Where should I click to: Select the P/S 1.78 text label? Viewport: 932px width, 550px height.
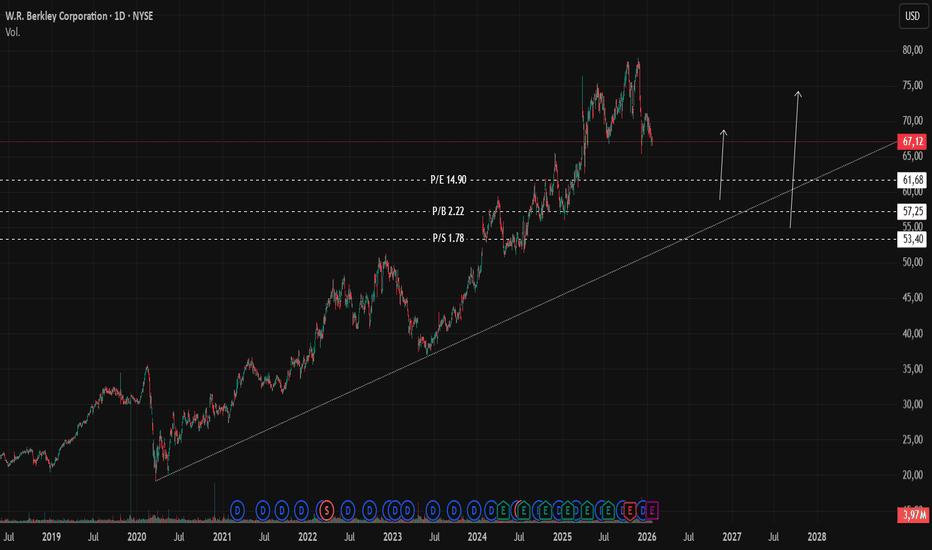click(448, 238)
